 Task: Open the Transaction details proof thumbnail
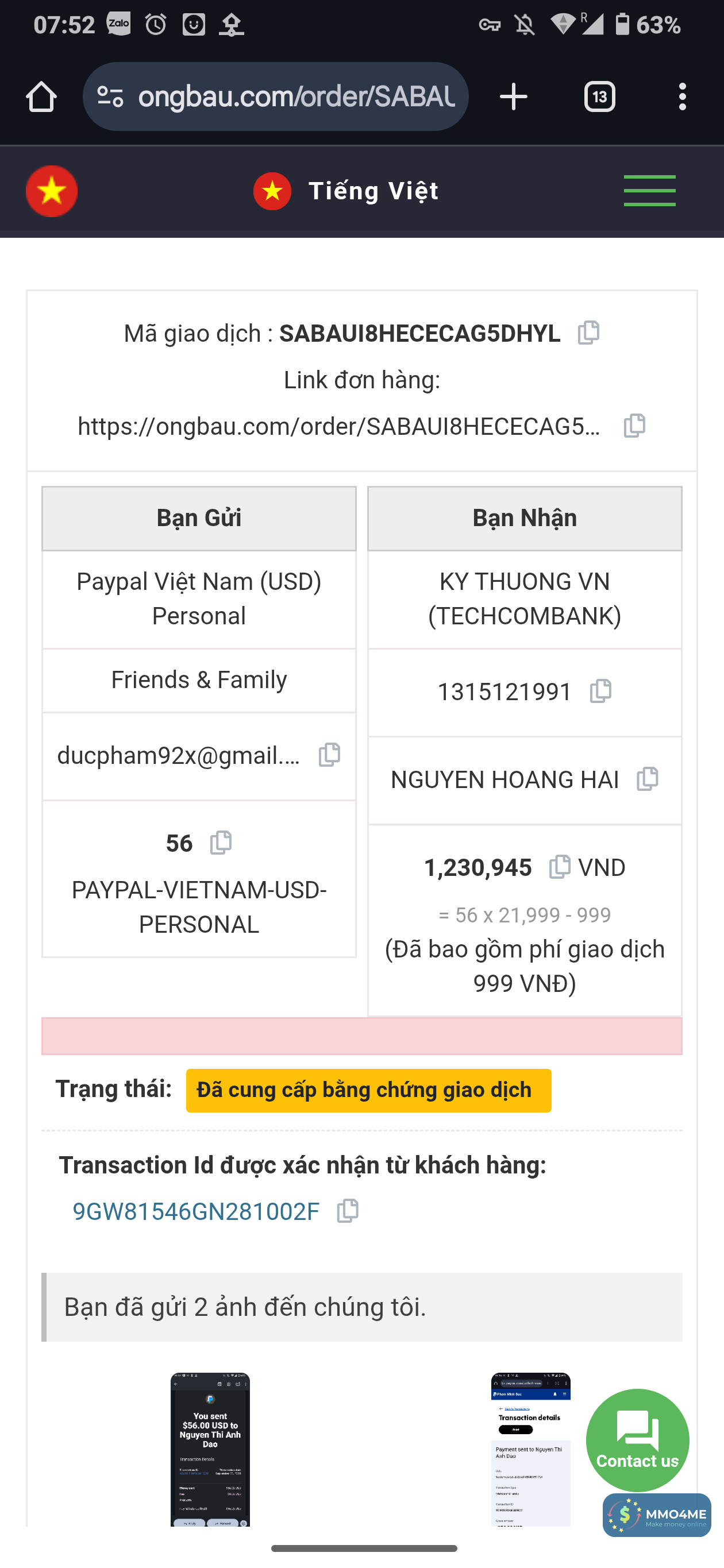point(530,1449)
